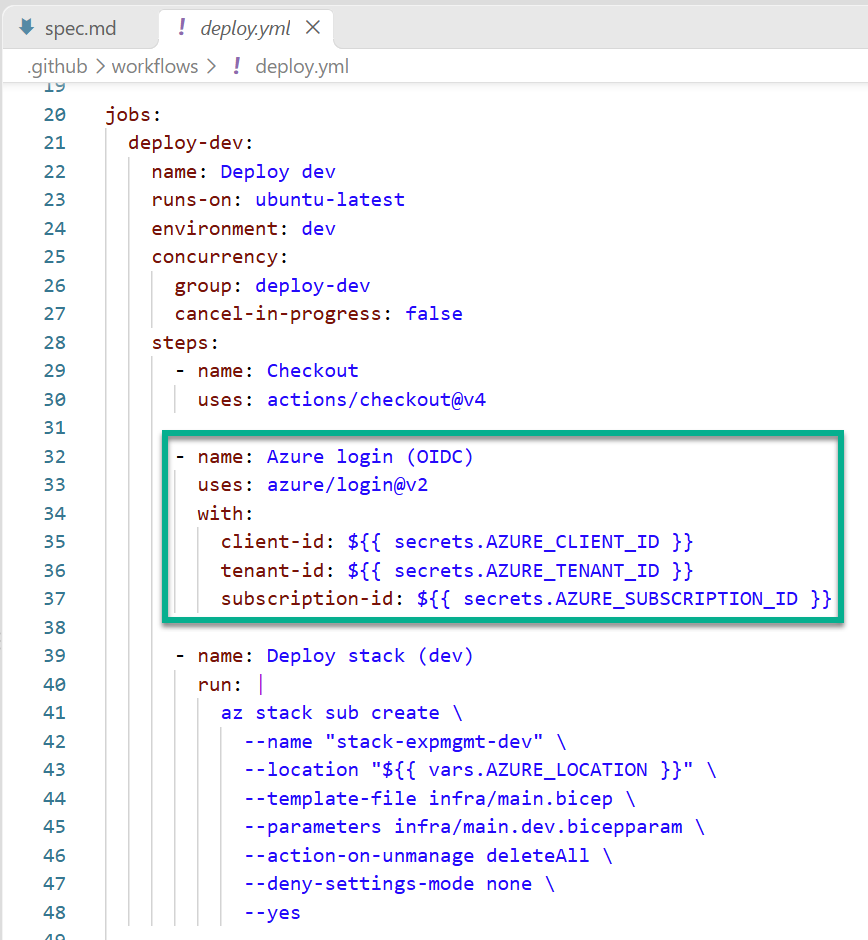This screenshot has height=940, width=868.
Task: Click '--deny-settings-mode none' option
Action: click(x=388, y=884)
